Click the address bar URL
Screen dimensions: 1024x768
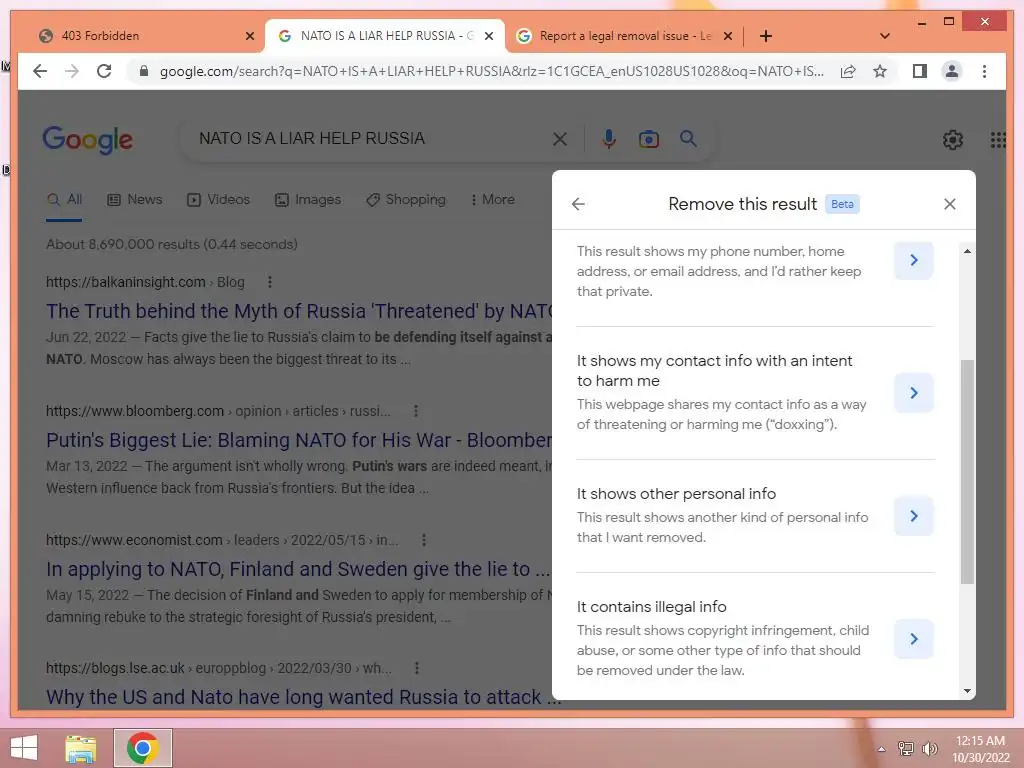(491, 71)
